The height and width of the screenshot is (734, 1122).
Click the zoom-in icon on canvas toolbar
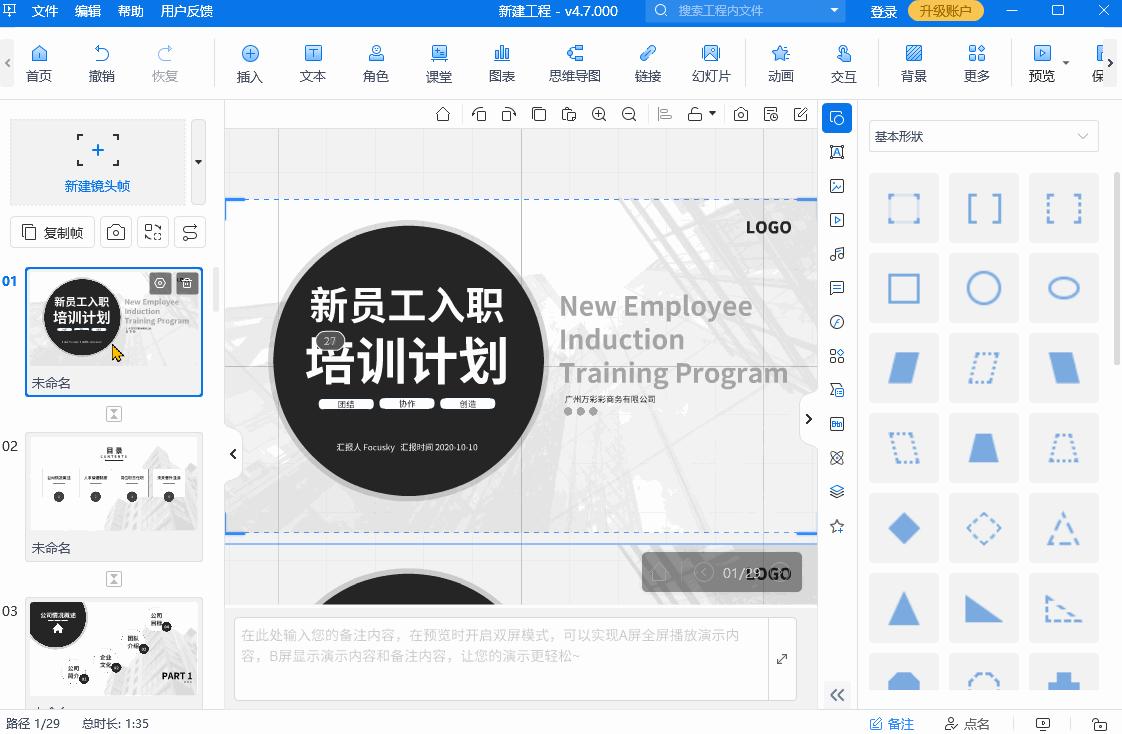(599, 114)
